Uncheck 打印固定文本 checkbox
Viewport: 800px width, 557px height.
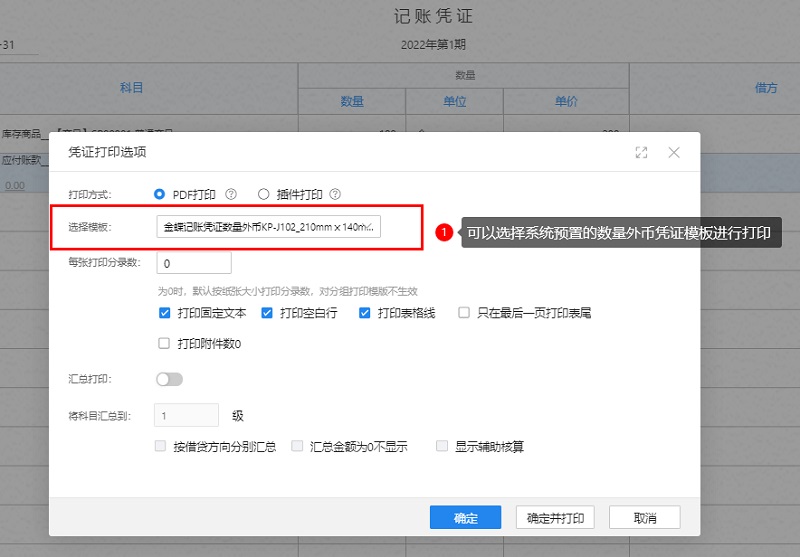pyautogui.click(x=165, y=313)
